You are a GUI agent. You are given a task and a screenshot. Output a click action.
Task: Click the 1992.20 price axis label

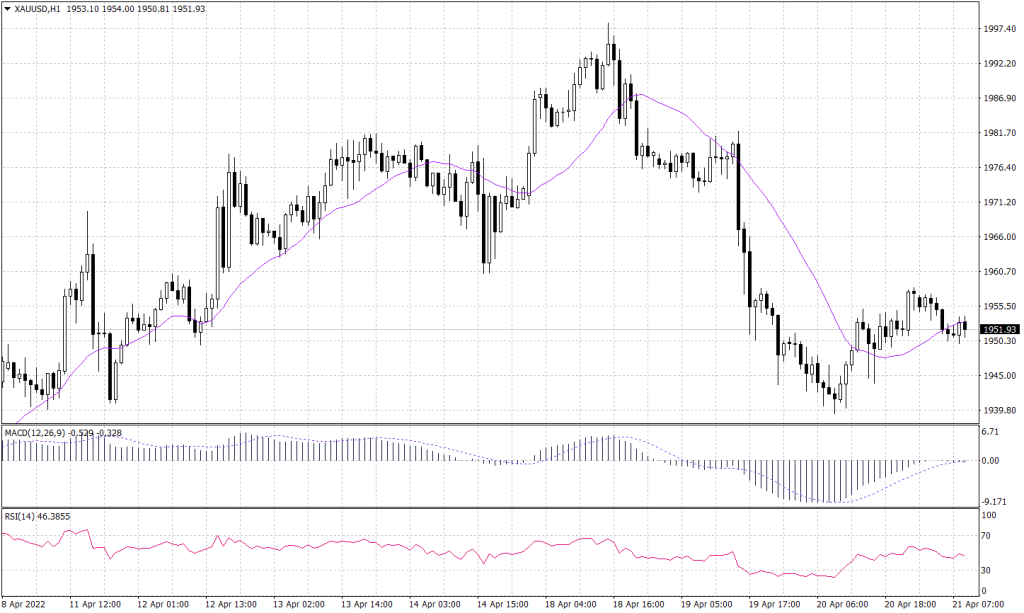(x=1000, y=63)
